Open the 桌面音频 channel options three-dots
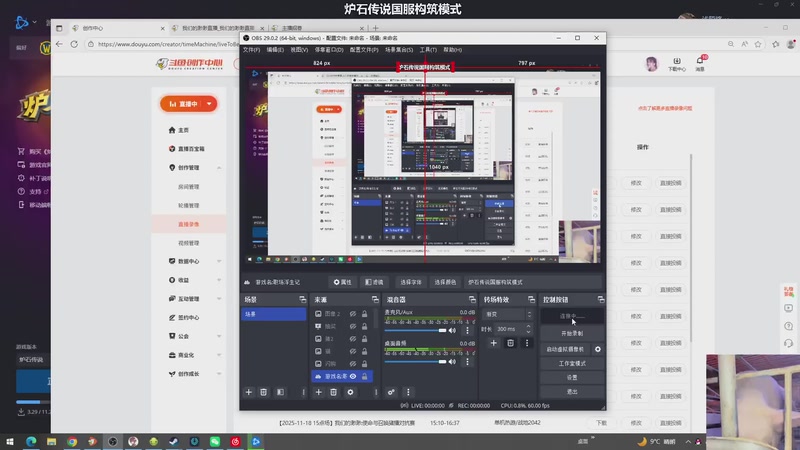 (x=467, y=361)
